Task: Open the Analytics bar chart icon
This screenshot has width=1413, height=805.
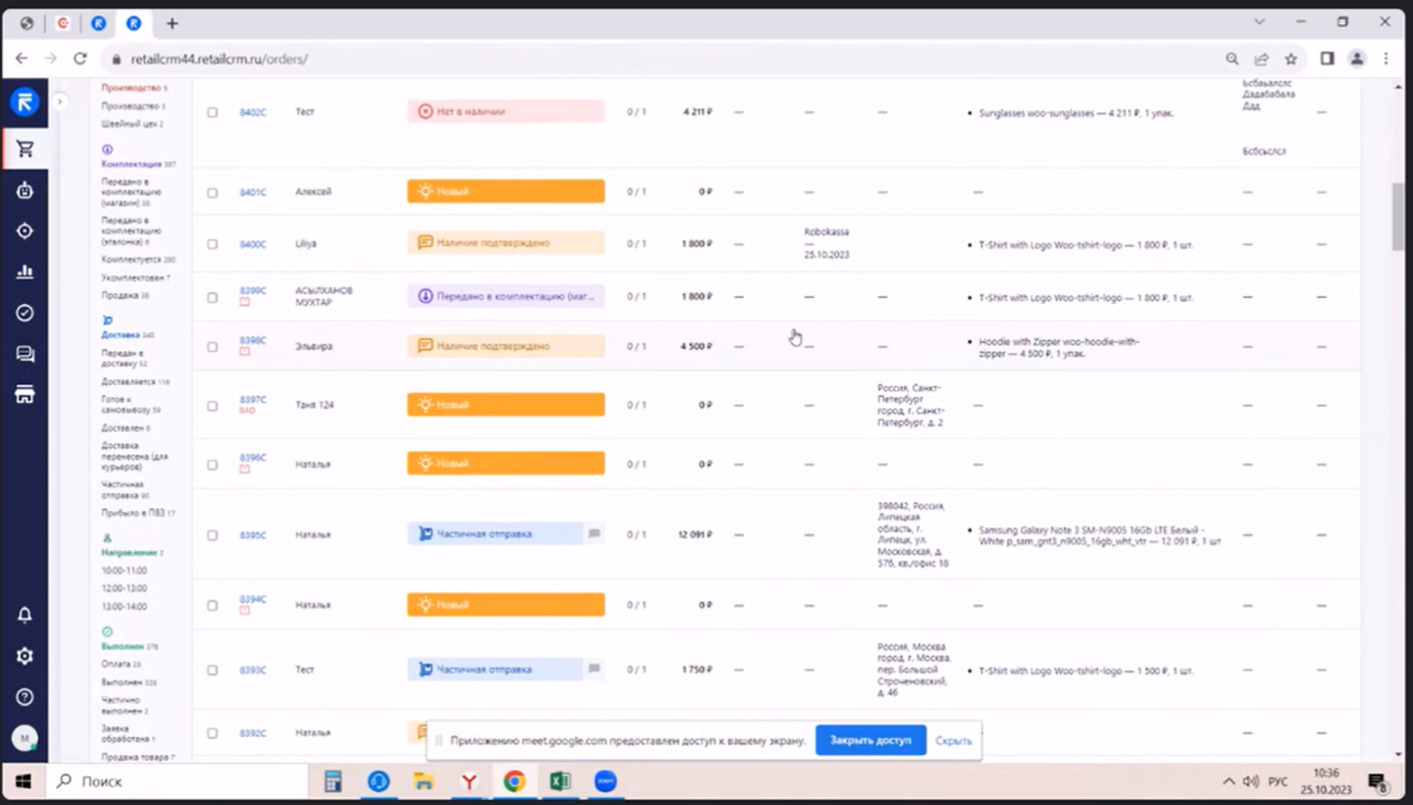Action: coord(25,272)
